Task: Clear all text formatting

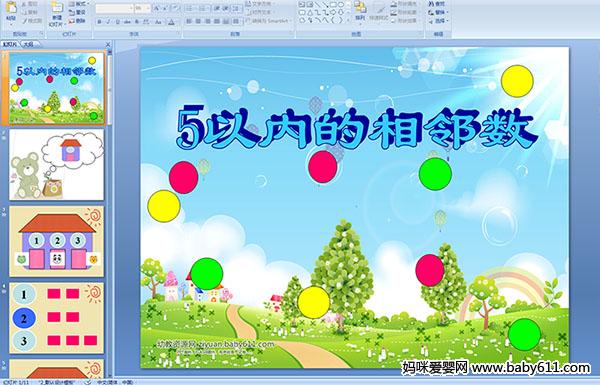Action: coord(175,8)
